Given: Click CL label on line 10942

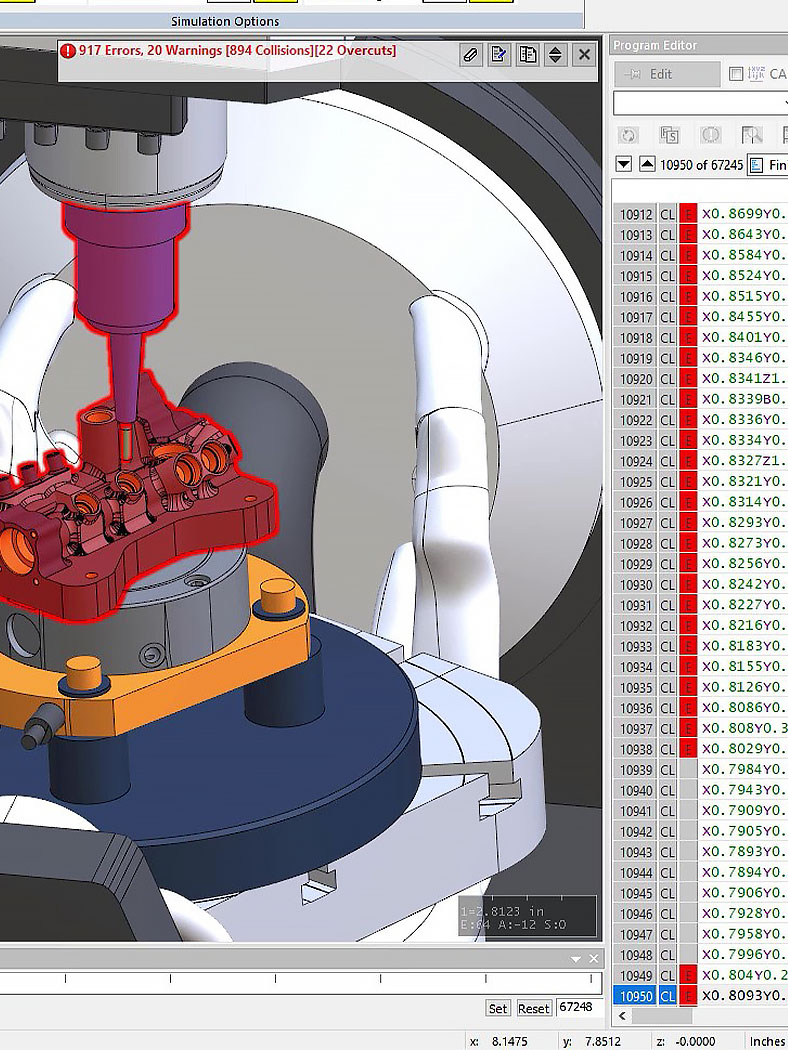Looking at the screenshot, I should point(667,832).
